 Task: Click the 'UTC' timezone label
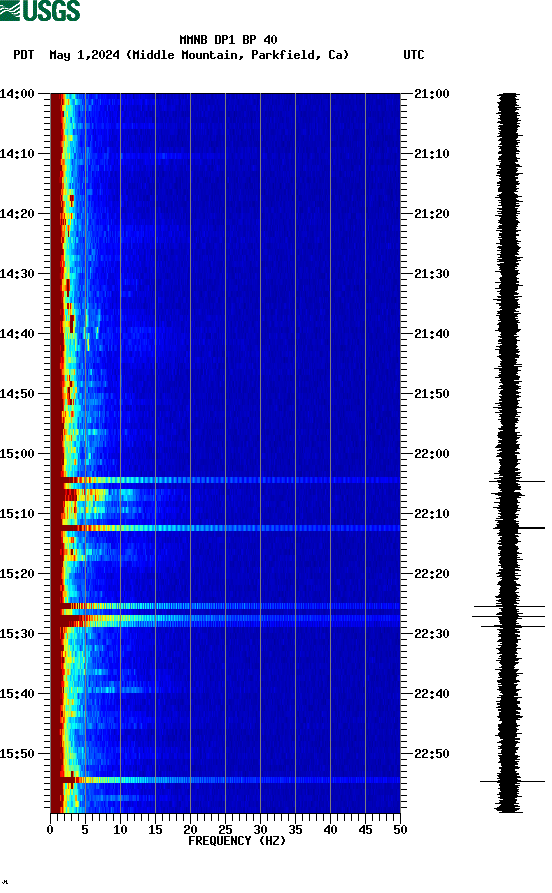coord(414,55)
